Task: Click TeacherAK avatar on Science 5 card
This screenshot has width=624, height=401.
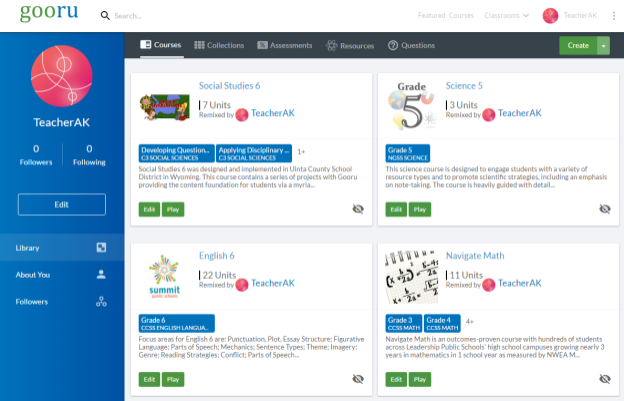Action: [488, 115]
